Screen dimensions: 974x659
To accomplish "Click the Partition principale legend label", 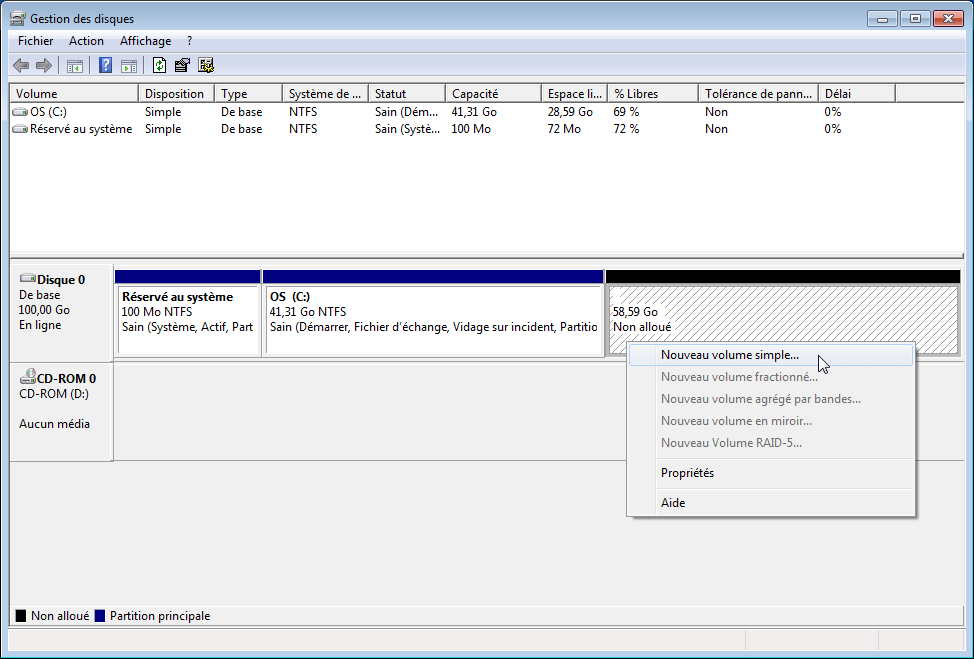I will pyautogui.click(x=160, y=616).
